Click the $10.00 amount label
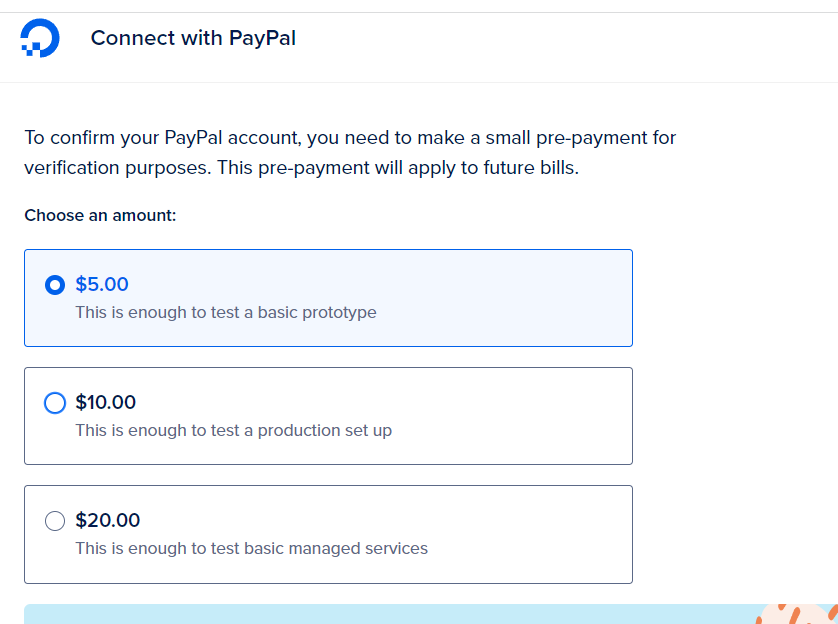 pos(105,403)
